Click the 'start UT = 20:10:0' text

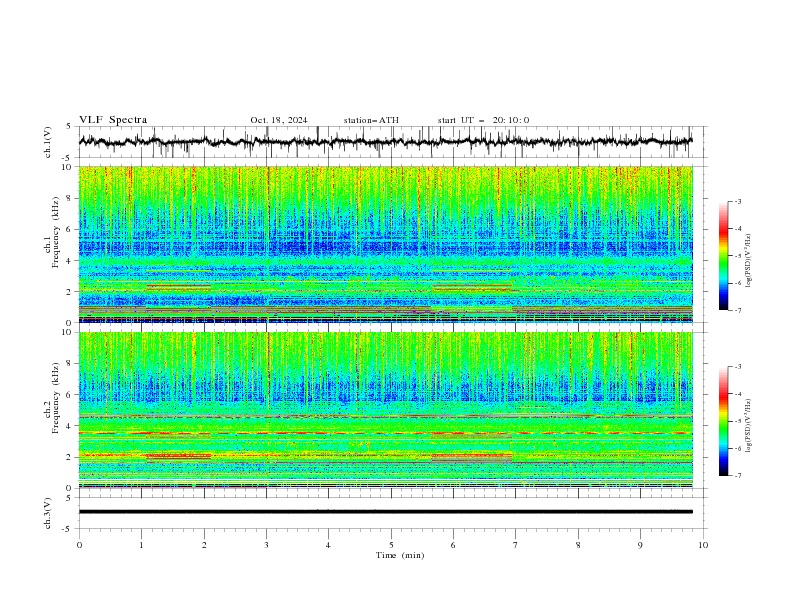[x=483, y=120]
